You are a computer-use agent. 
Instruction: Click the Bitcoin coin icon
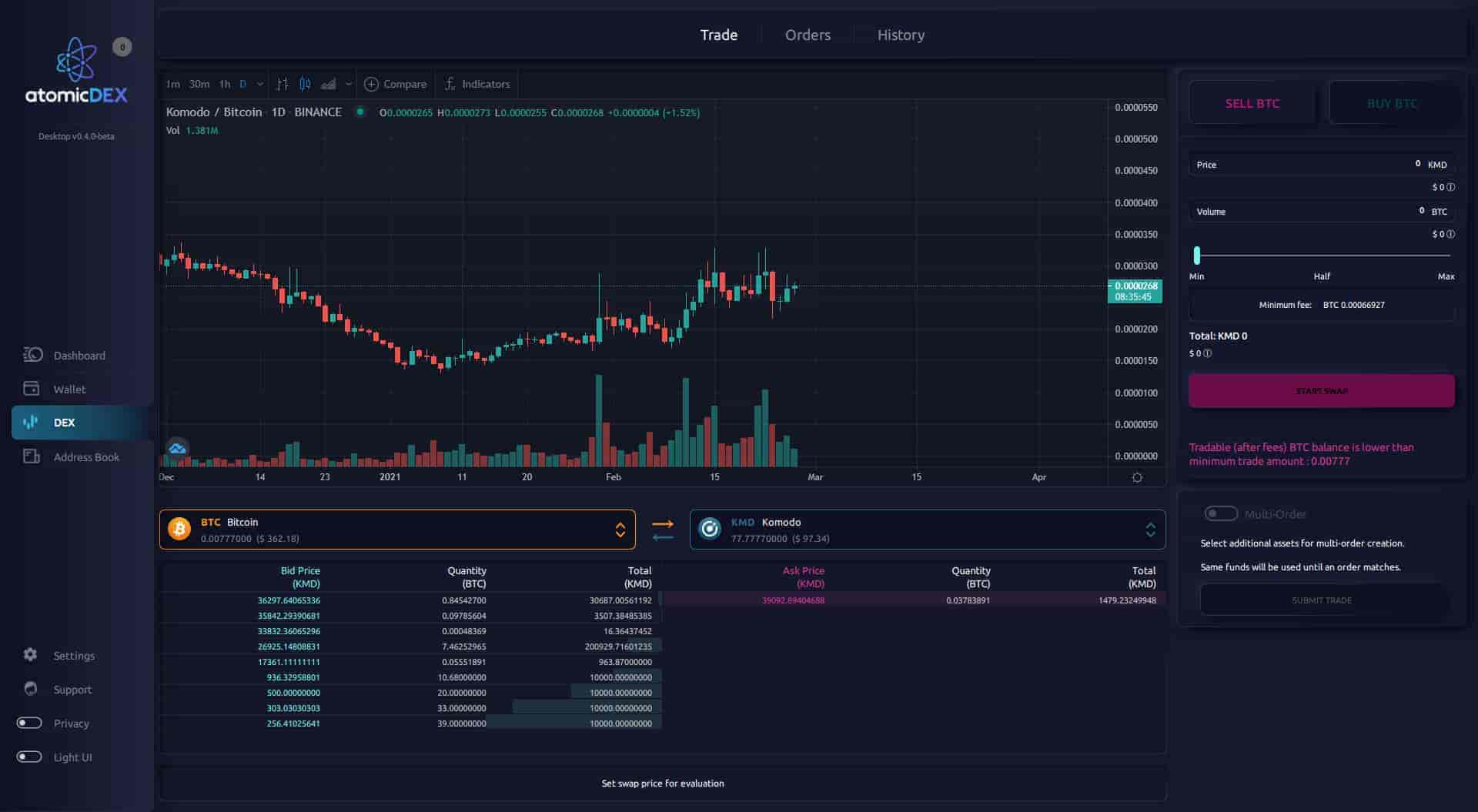[x=179, y=530]
